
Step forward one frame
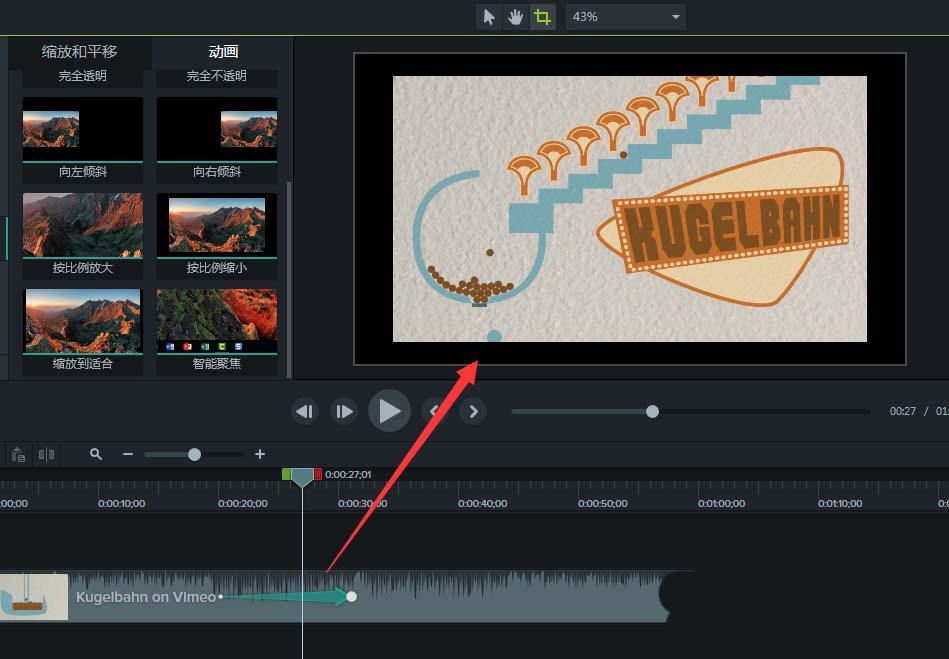[344, 410]
